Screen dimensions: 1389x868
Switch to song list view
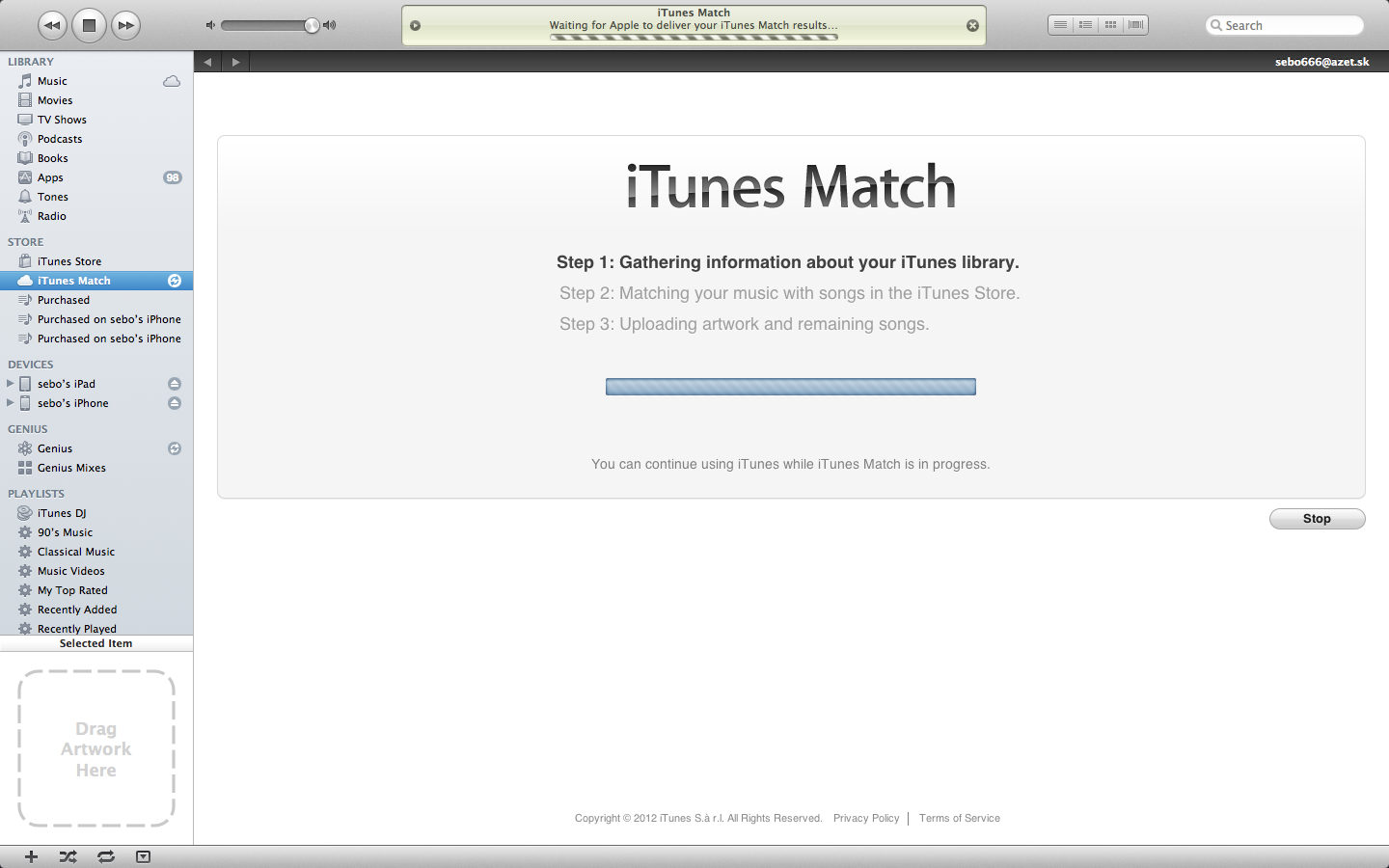[1060, 25]
